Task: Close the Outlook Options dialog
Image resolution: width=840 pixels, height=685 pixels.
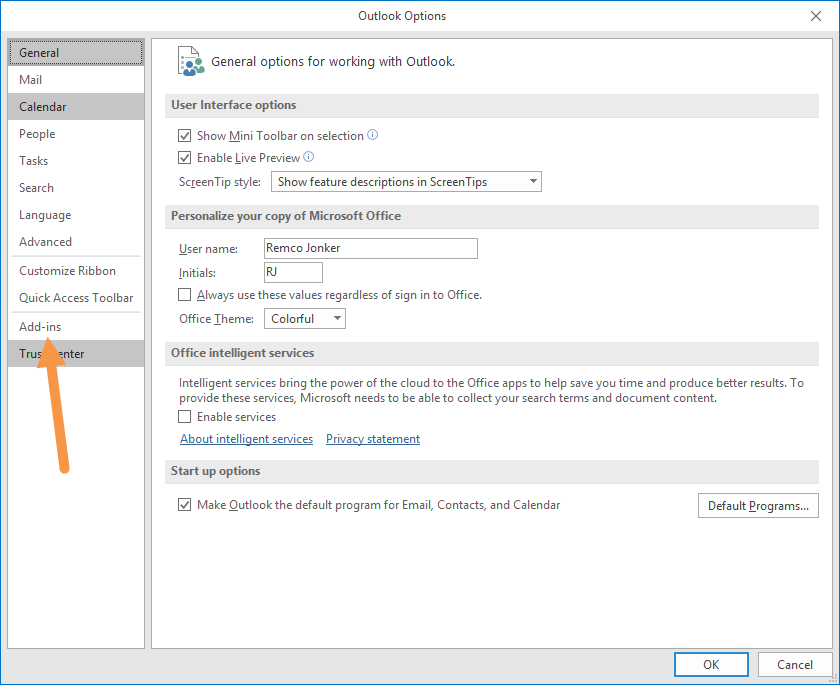Action: tap(815, 16)
